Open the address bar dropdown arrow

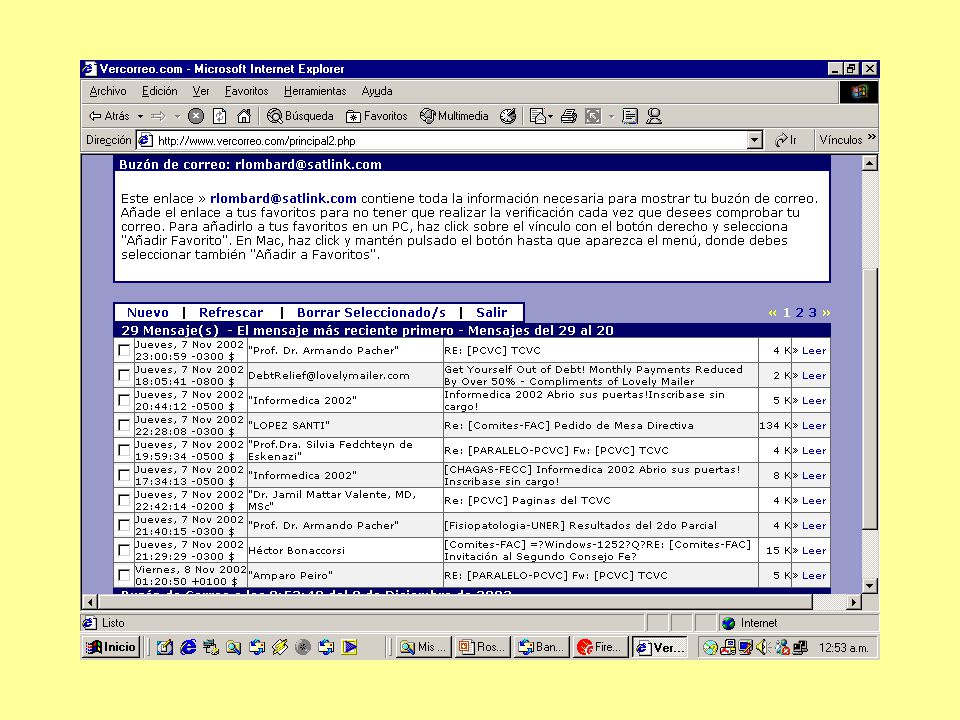pyautogui.click(x=754, y=140)
